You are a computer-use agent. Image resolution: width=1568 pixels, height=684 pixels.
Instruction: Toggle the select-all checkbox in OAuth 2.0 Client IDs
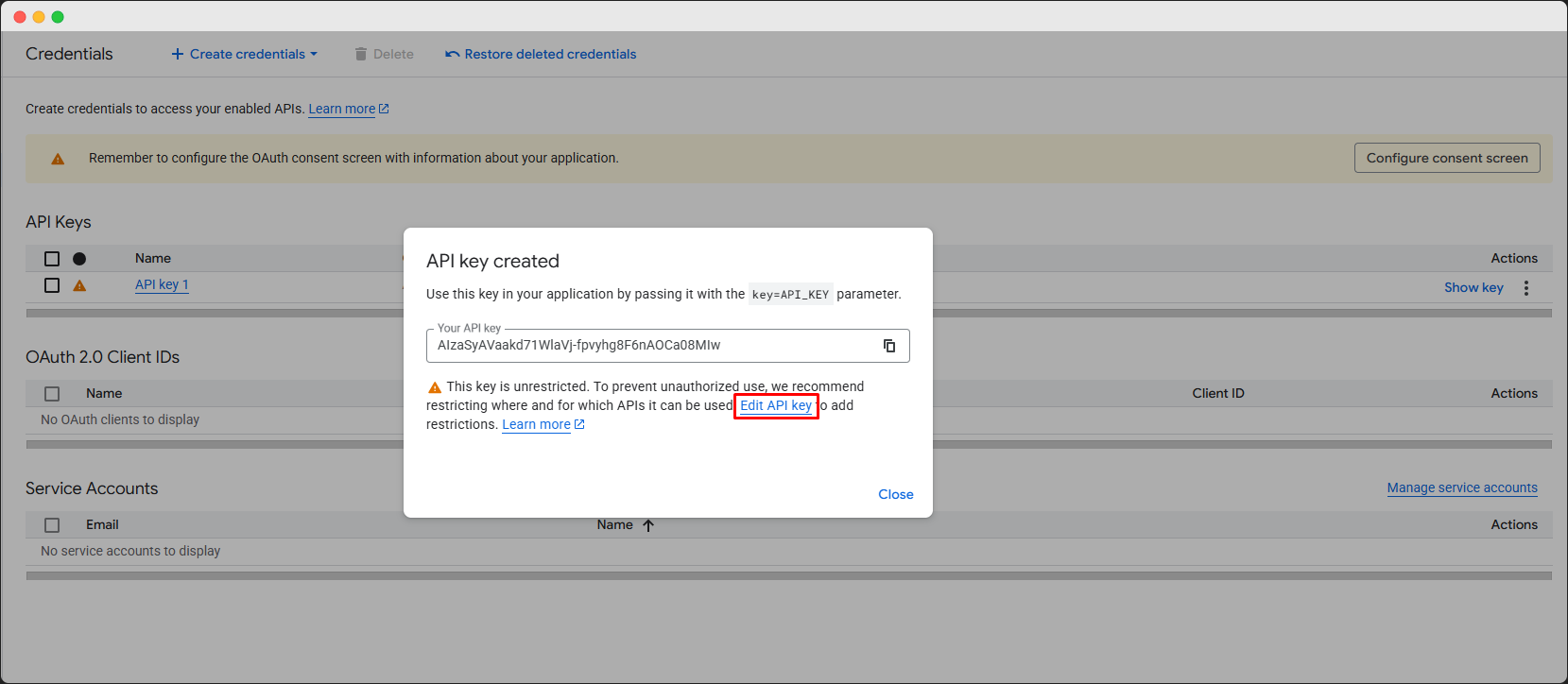(52, 394)
